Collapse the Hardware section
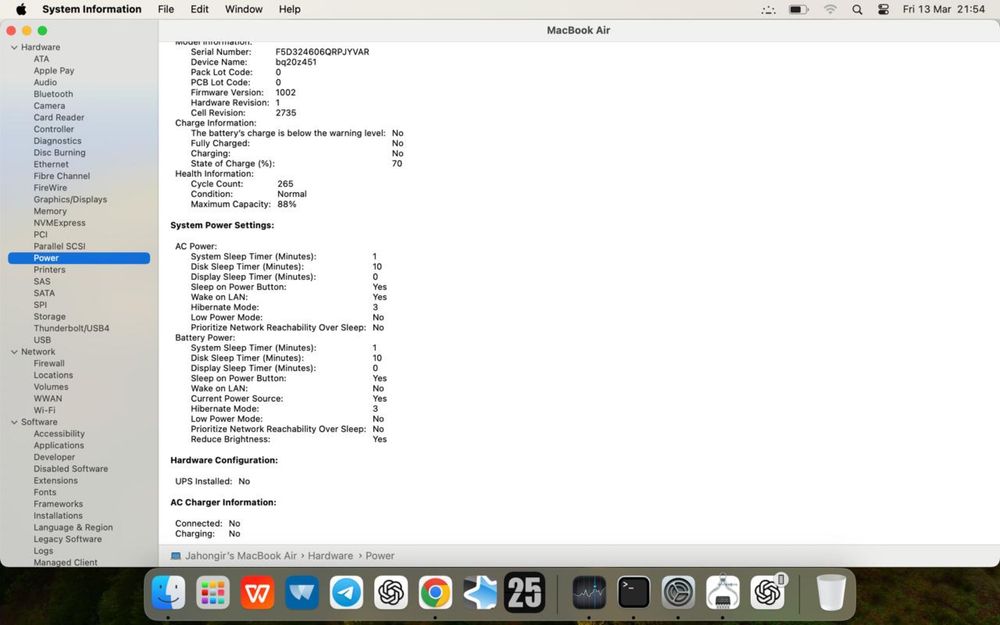The image size is (1000, 625). coord(14,47)
